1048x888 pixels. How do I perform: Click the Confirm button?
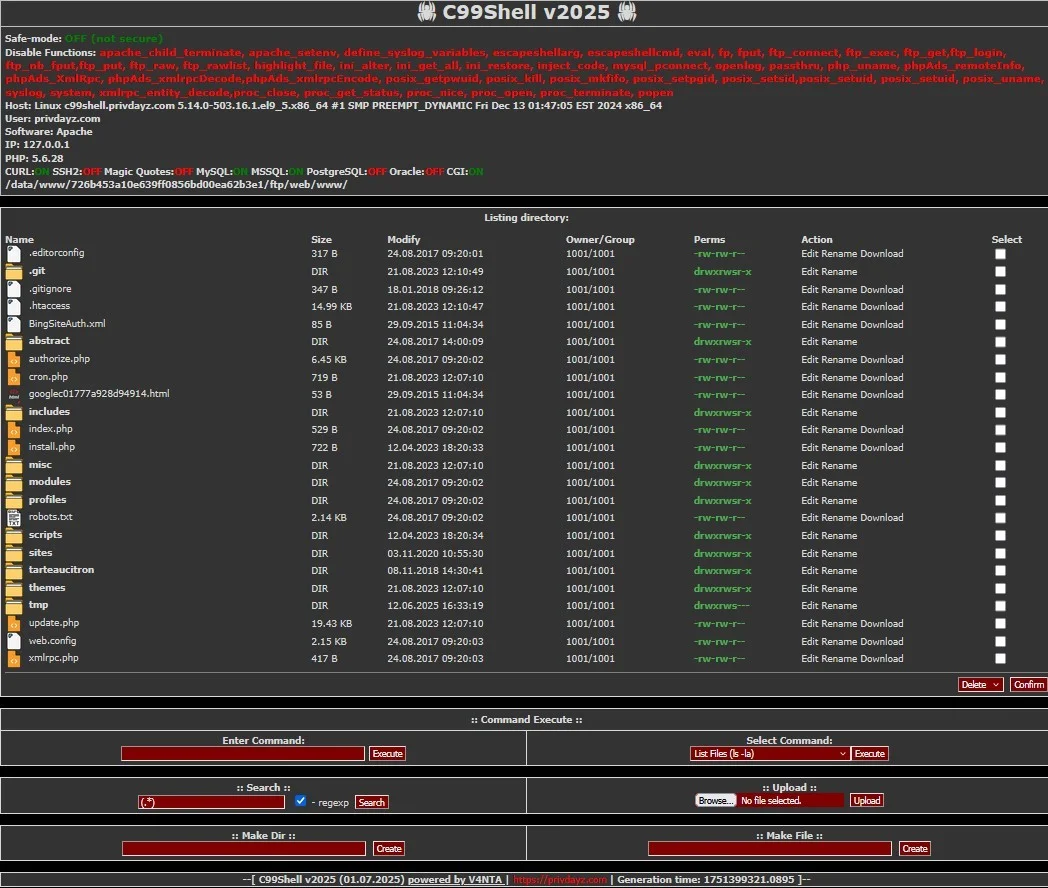click(x=1028, y=684)
